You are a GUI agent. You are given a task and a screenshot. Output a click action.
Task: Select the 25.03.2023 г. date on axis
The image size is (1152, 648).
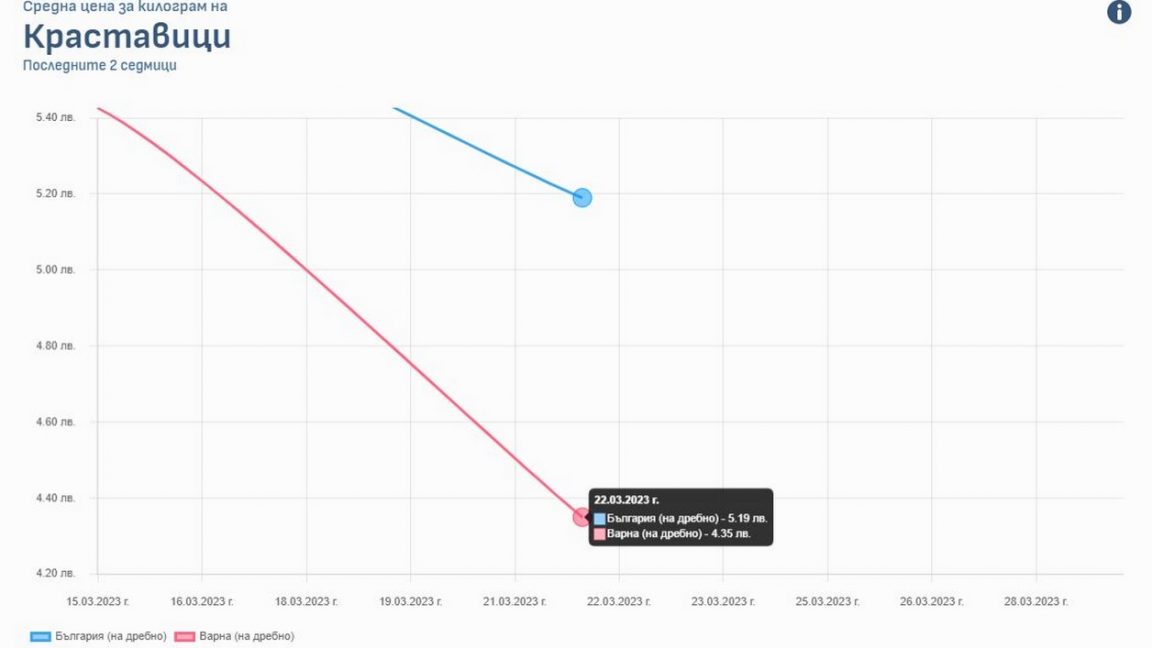[x=827, y=602]
